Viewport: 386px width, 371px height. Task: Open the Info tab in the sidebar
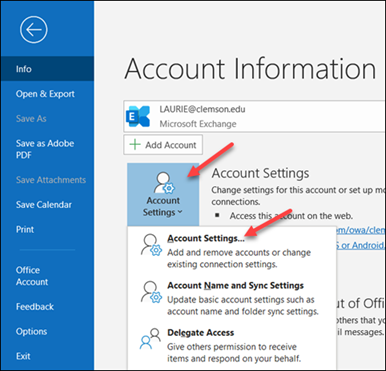[47, 69]
